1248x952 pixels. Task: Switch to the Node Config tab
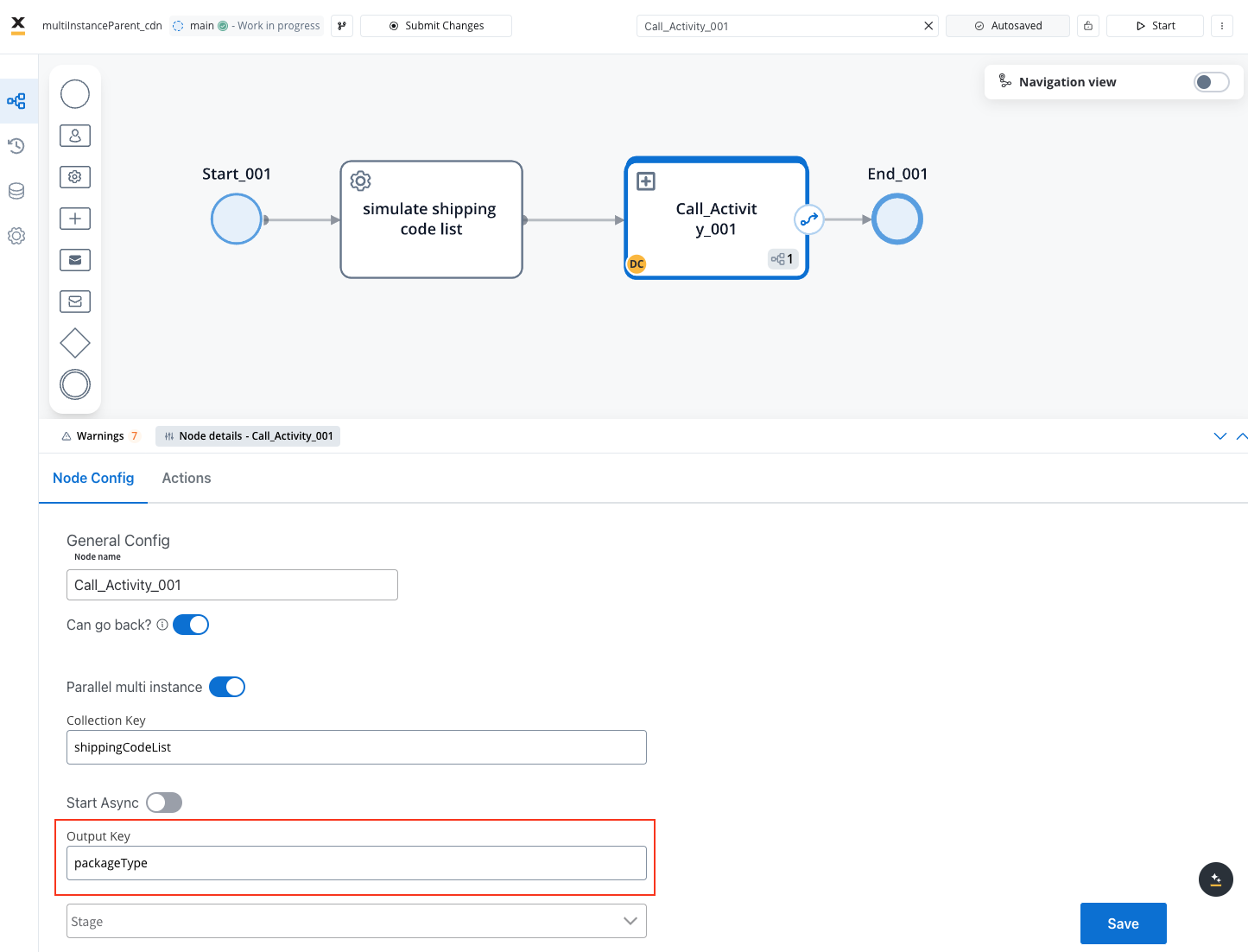coord(93,479)
